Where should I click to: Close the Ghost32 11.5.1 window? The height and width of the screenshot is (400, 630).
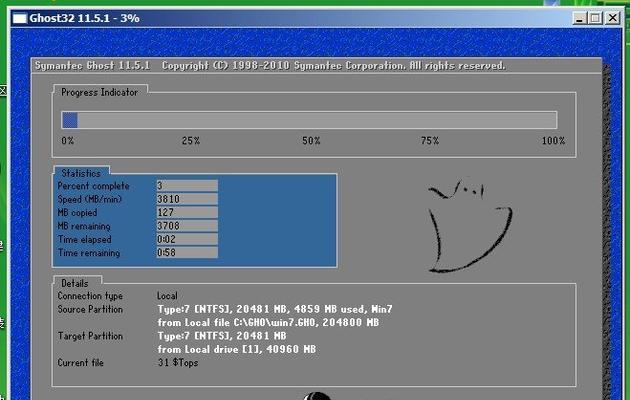(x=613, y=18)
